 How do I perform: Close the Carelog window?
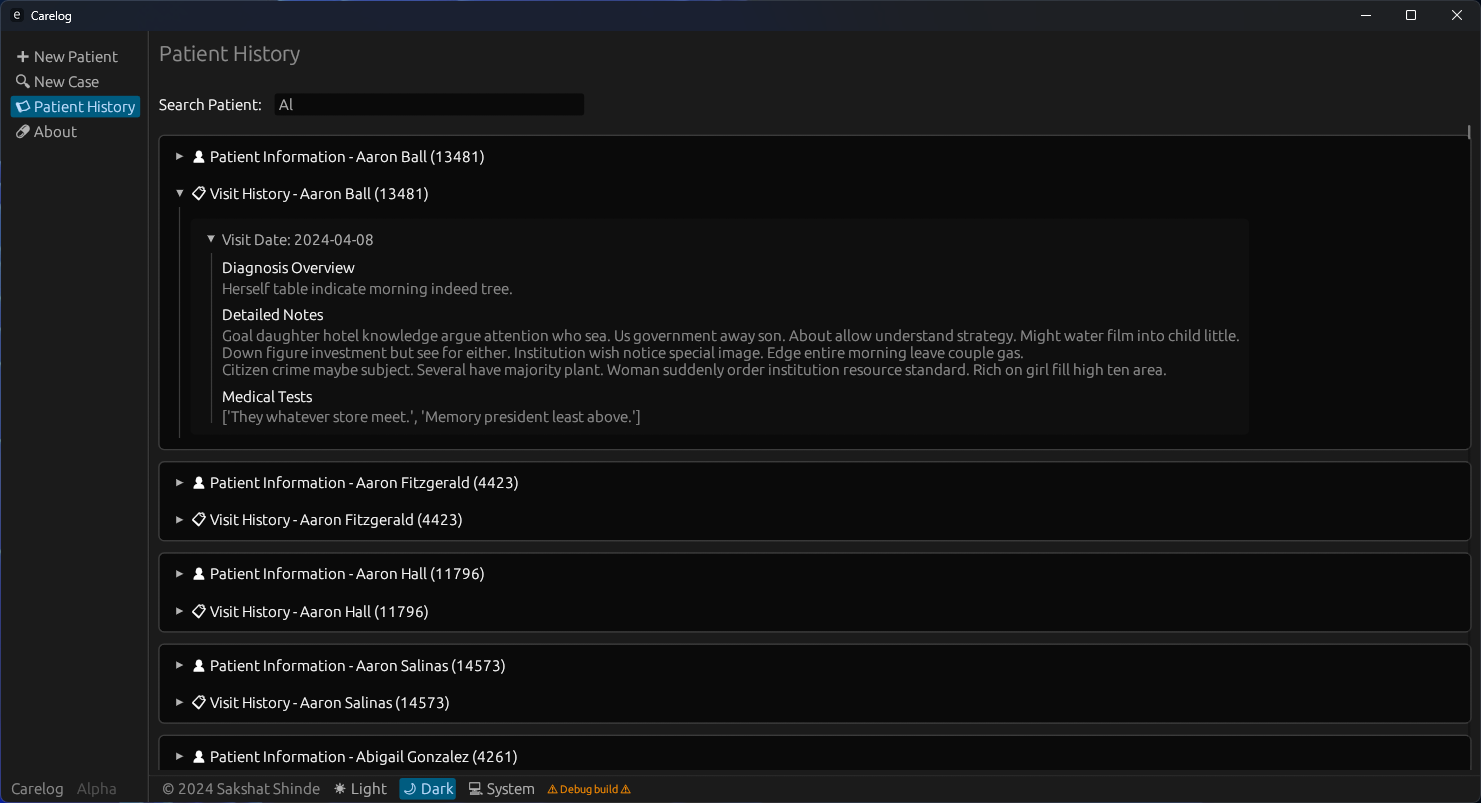click(1457, 15)
